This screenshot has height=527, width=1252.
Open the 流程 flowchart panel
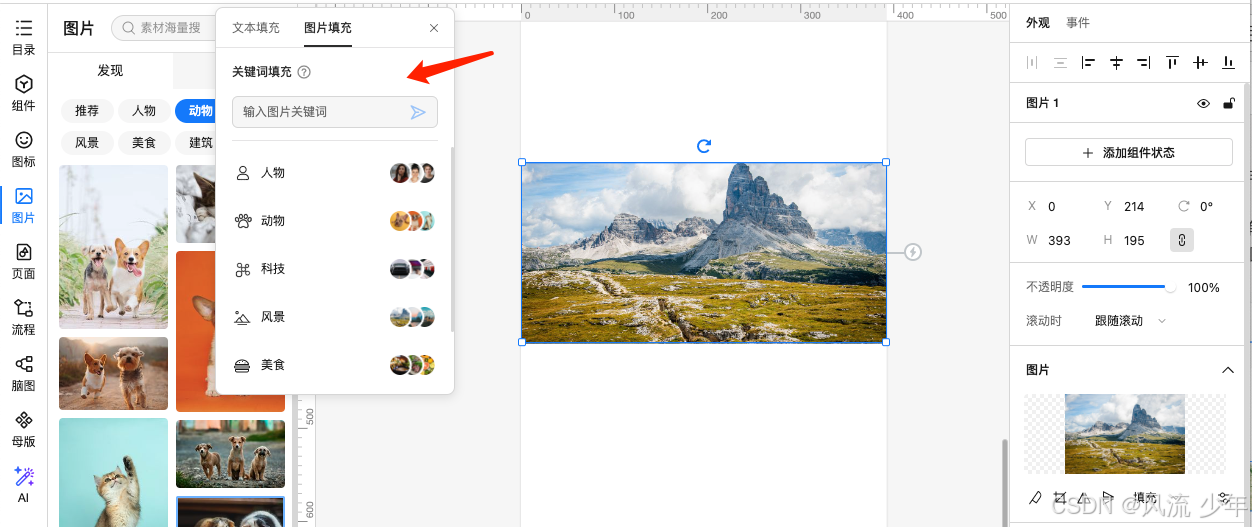point(23,317)
